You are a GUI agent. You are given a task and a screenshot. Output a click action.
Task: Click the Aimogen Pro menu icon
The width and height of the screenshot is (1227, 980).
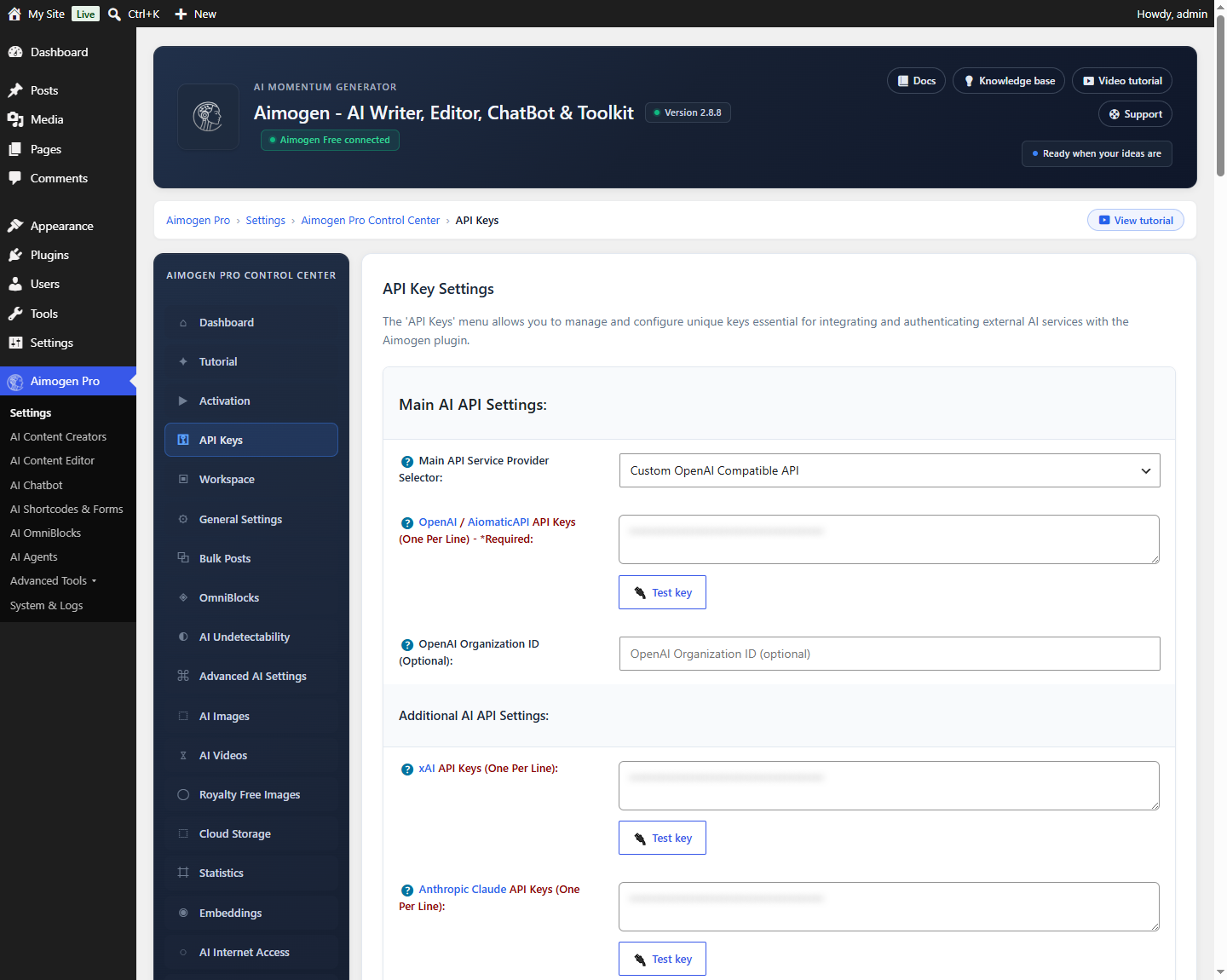pos(15,382)
